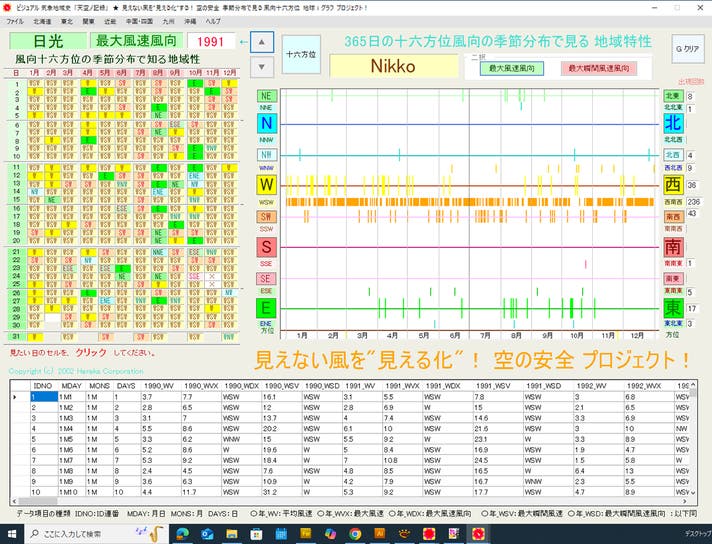Open the ヘルプ menu
The image size is (712, 544).
click(x=213, y=21)
